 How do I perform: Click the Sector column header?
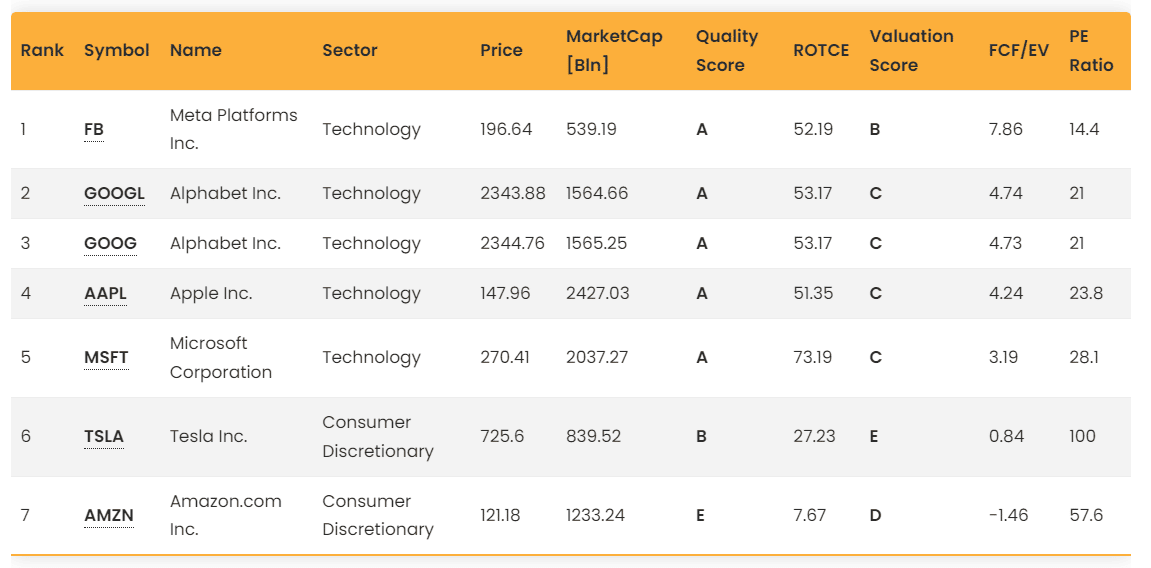[x=349, y=51]
